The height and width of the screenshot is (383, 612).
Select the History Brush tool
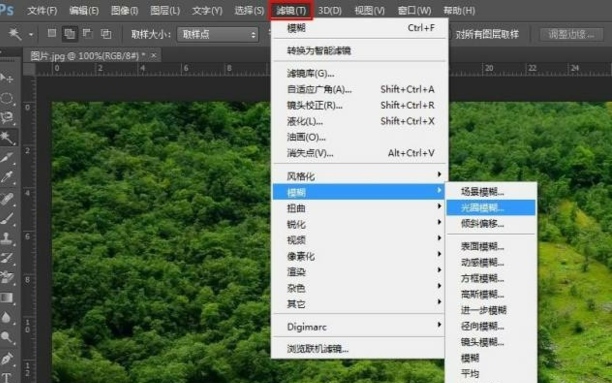point(7,258)
